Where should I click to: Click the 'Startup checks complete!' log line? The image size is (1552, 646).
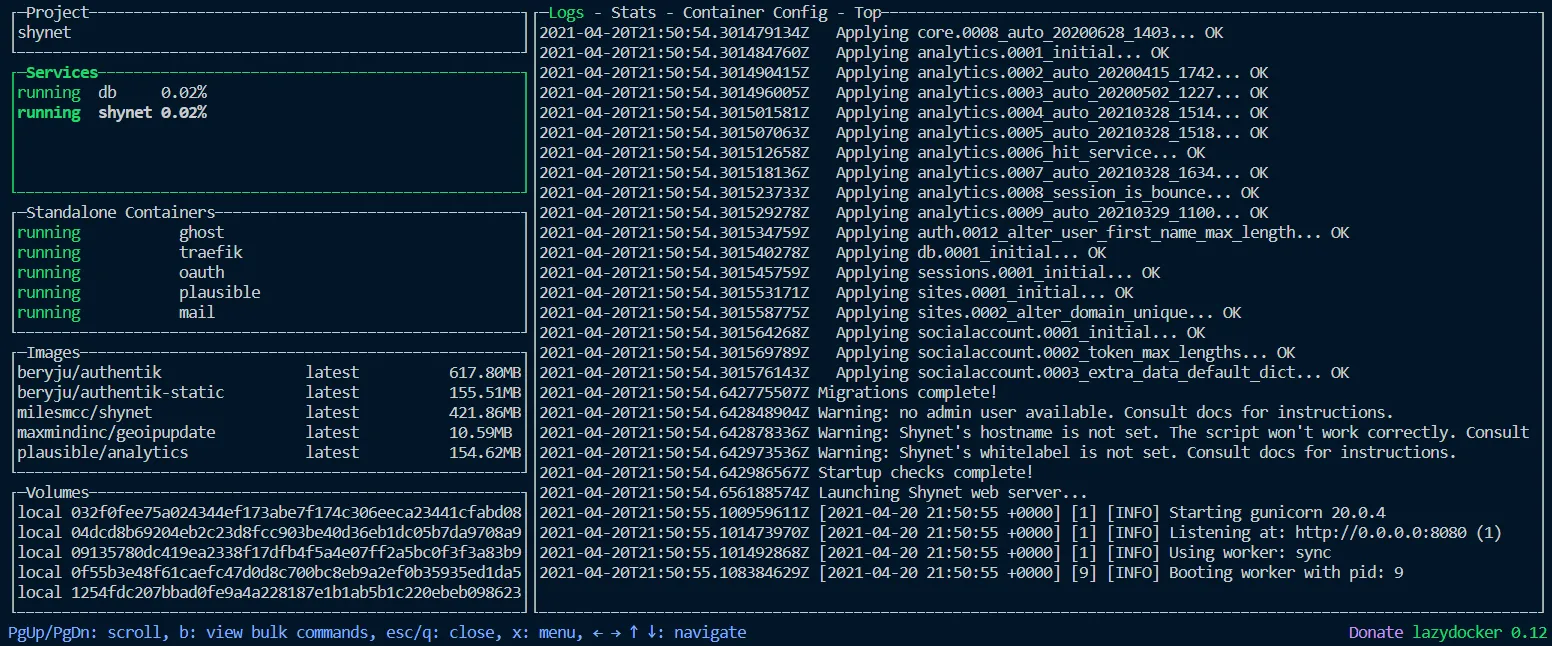click(786, 472)
